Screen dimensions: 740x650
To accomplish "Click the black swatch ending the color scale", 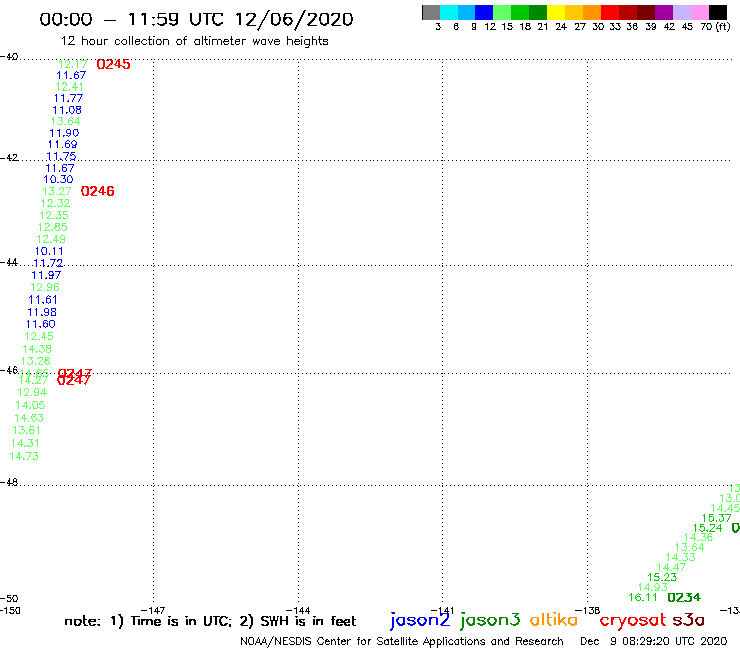I will 718,12.
